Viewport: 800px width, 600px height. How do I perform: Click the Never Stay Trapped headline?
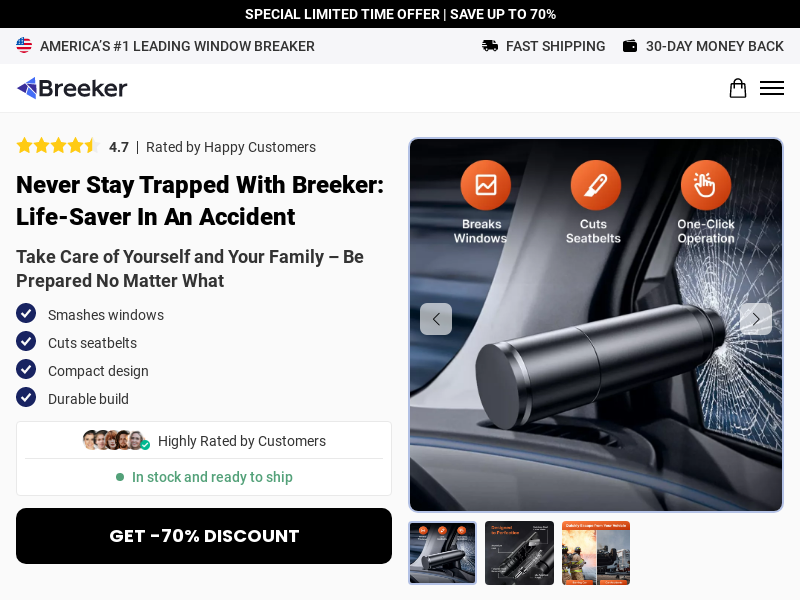200,201
